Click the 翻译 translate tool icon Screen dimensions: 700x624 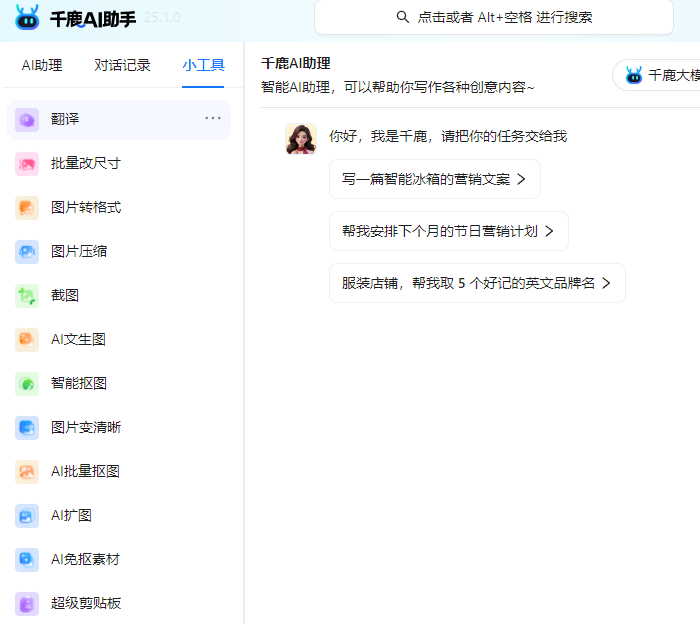click(27, 119)
